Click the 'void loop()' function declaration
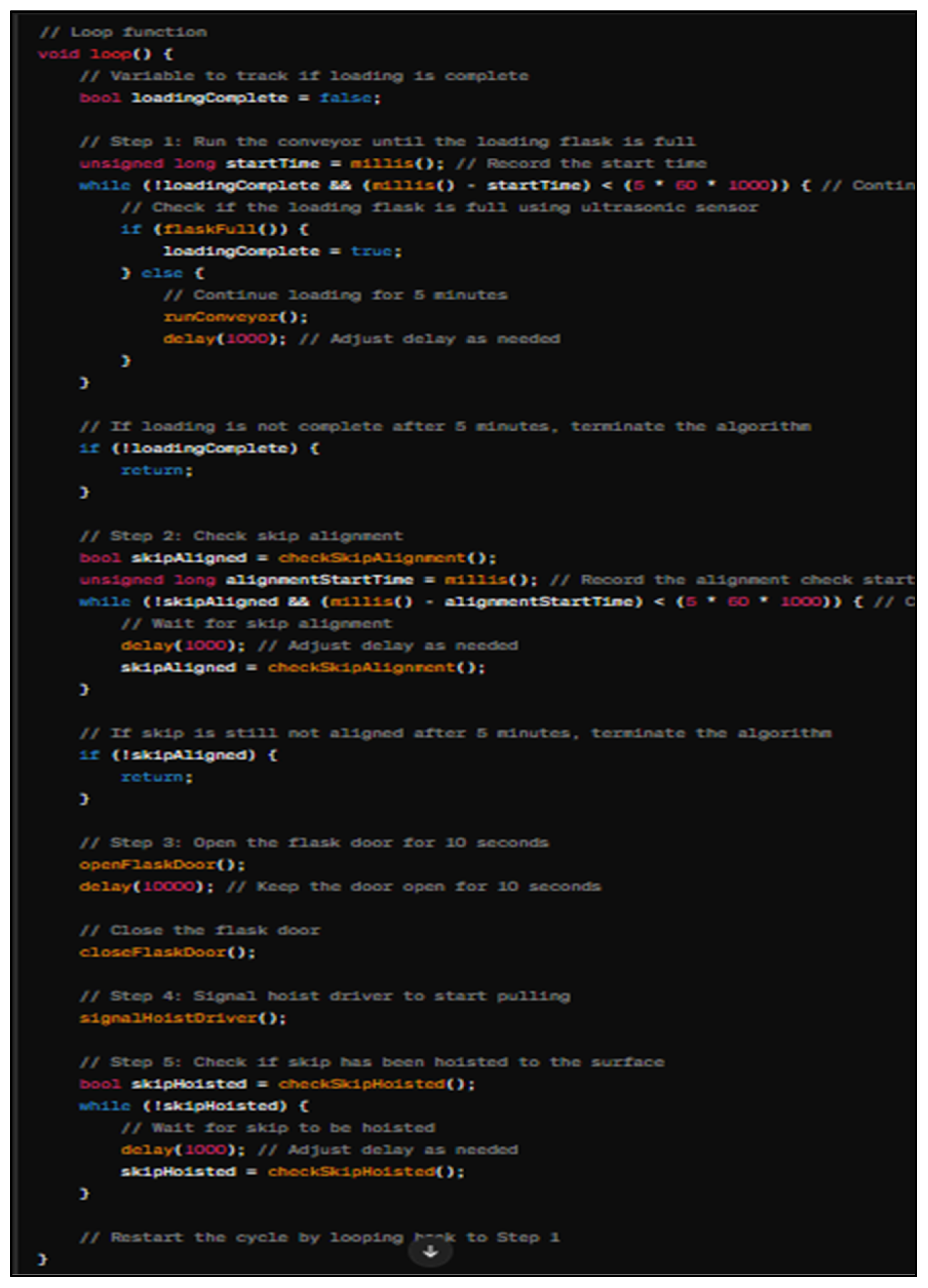928x1288 pixels. click(106, 54)
